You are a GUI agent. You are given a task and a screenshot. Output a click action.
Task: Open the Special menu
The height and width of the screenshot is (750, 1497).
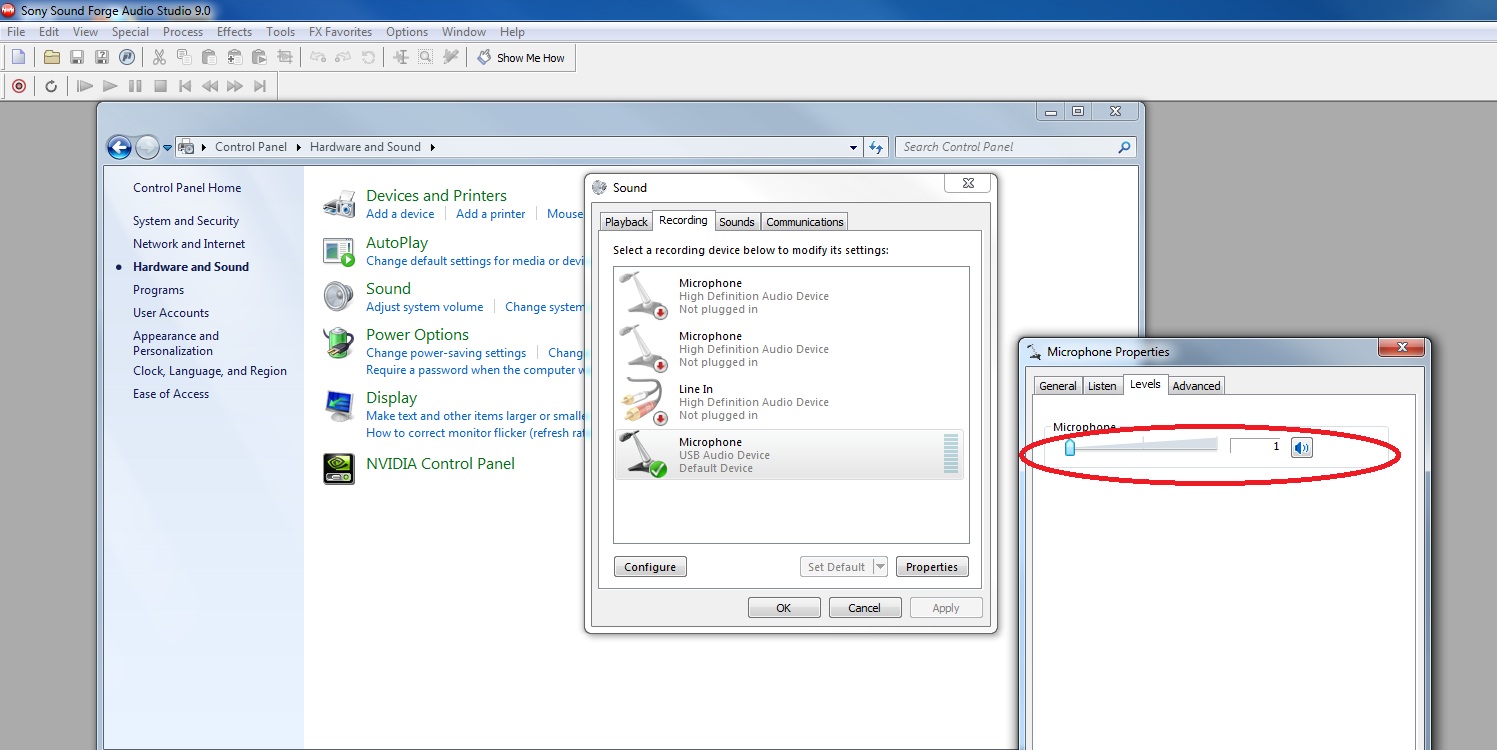click(130, 32)
